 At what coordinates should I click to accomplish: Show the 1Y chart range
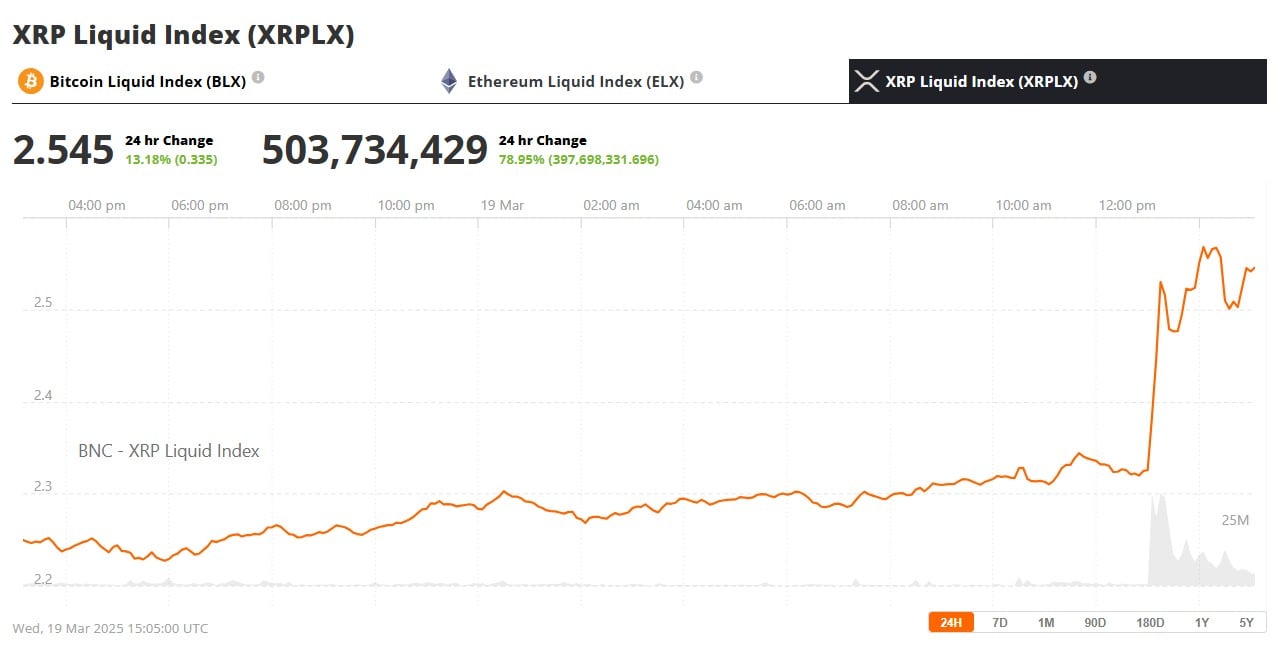point(1202,622)
